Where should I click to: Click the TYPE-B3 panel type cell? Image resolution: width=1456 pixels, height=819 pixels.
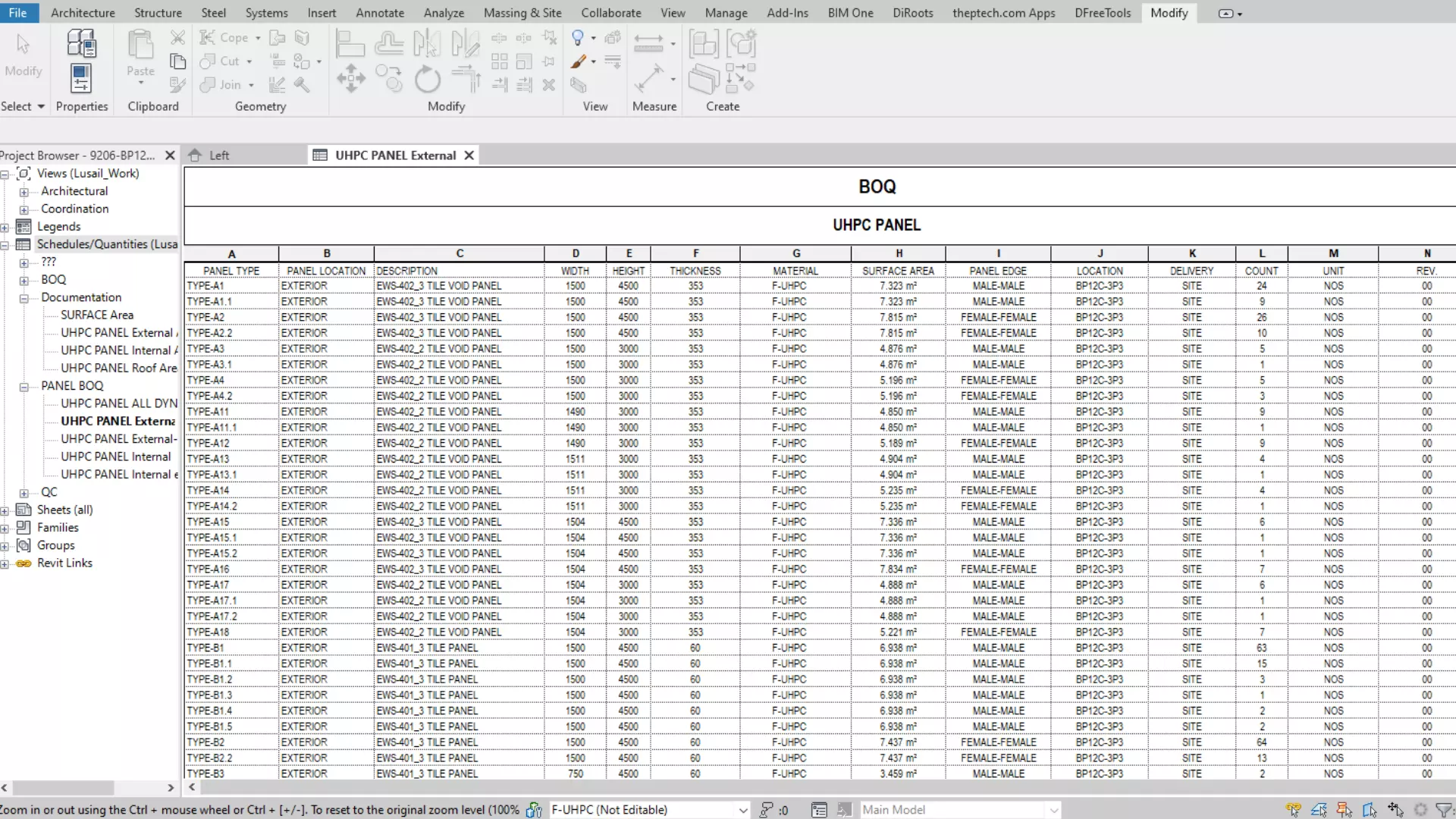point(231,773)
